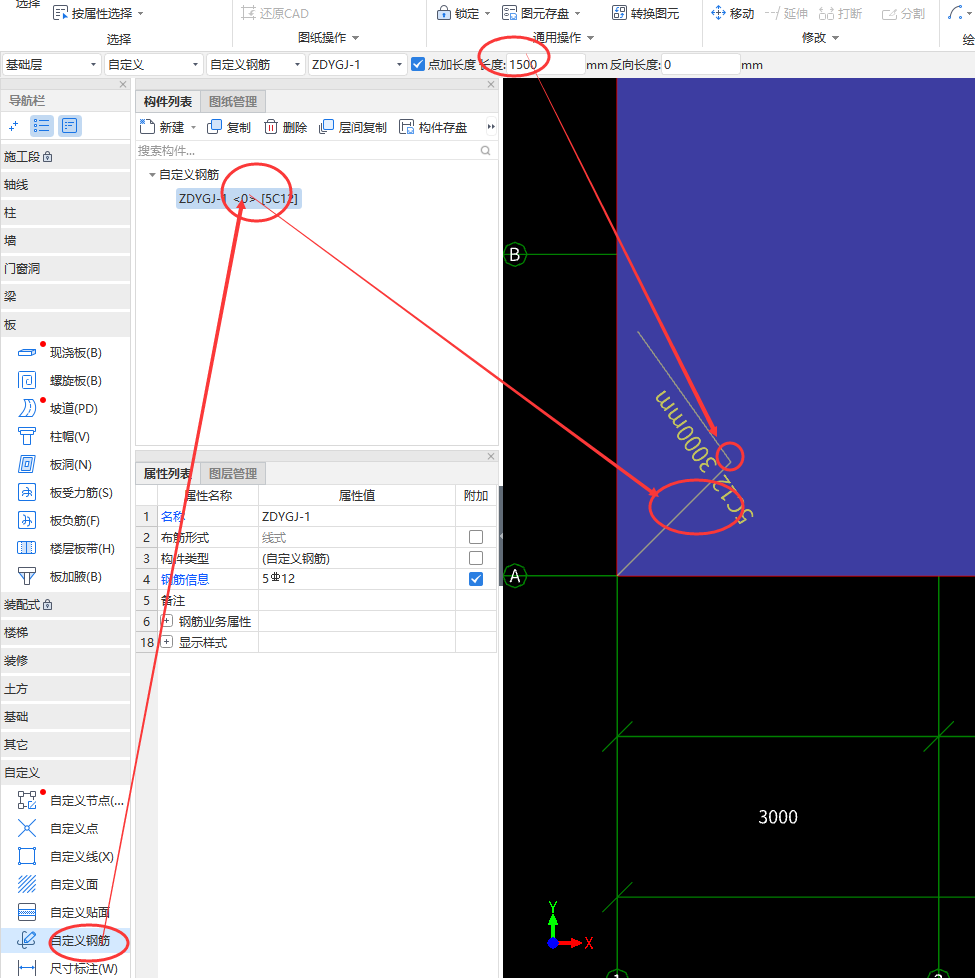This screenshot has height=978, width=975.
Task: Click the 转换图元 convert element tool
Action: coord(646,13)
